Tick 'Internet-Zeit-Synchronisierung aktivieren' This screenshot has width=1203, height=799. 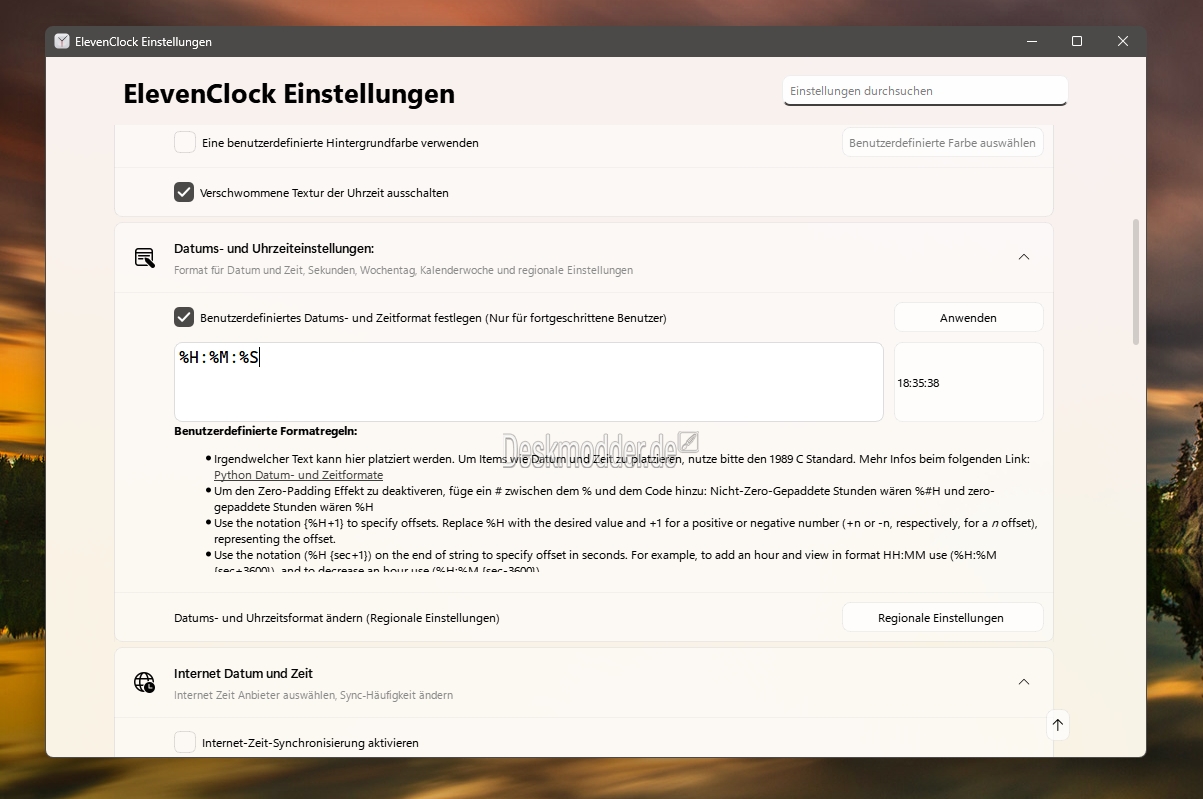[185, 742]
